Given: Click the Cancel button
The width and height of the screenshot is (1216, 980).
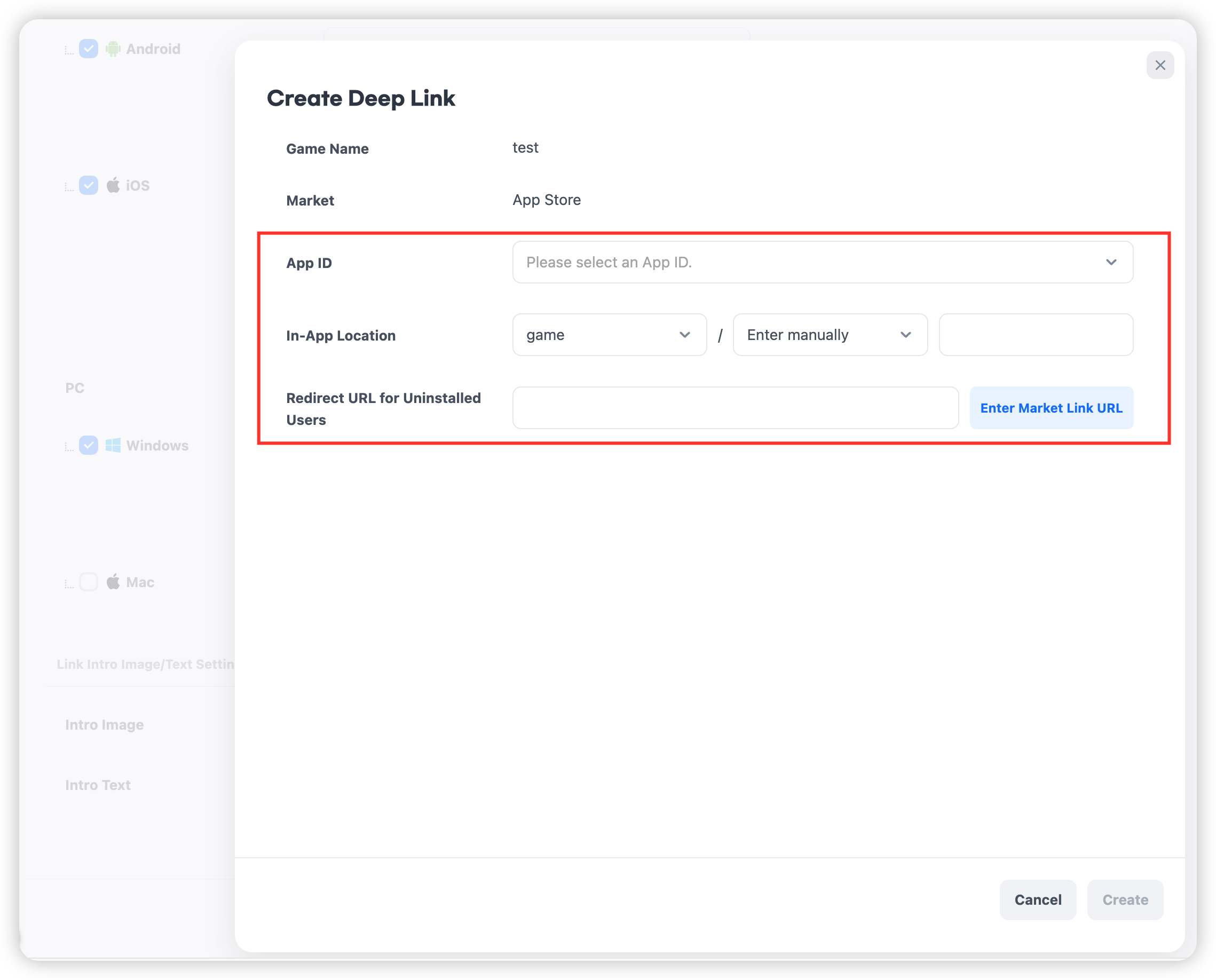Looking at the screenshot, I should pyautogui.click(x=1037, y=899).
